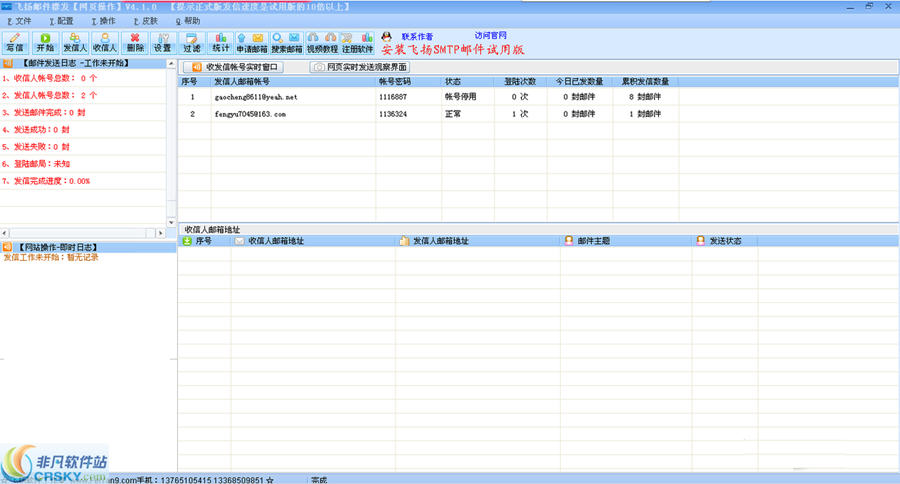
Task: Click the 过滤 filter toolbar icon
Action: (x=192, y=43)
